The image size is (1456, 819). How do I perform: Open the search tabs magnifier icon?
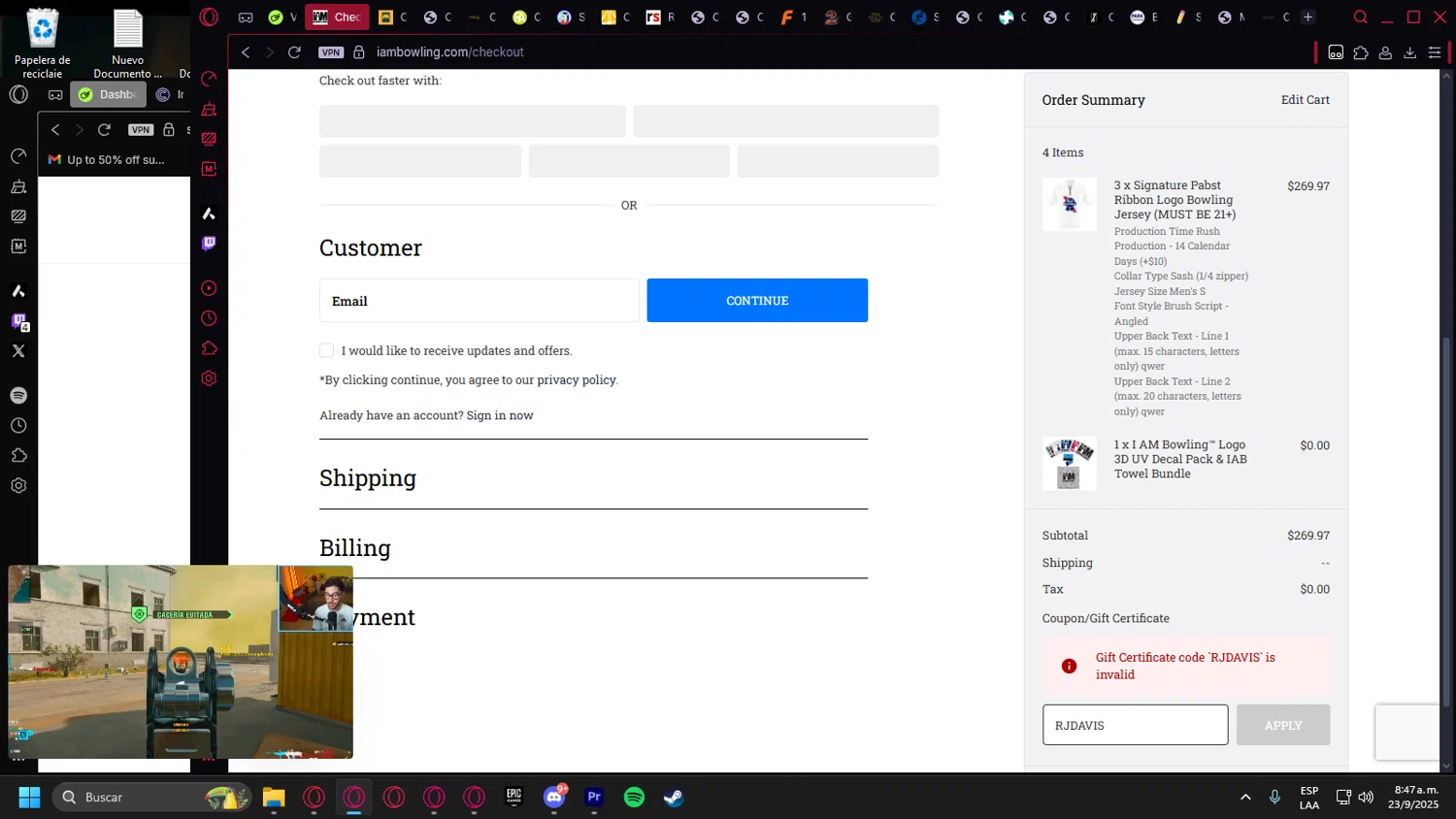(x=1361, y=16)
